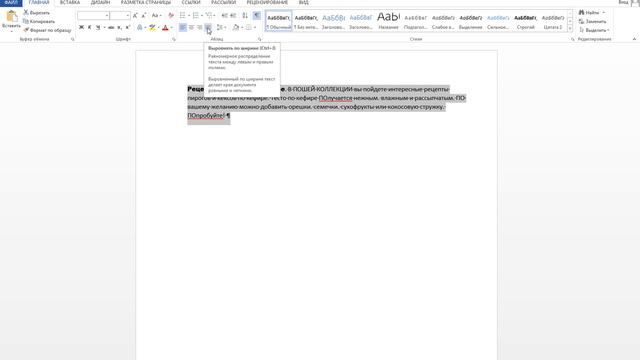Image resolution: width=640 pixels, height=360 pixels.
Task: Collapse the ribbon with the arrow
Action: pos(634,39)
